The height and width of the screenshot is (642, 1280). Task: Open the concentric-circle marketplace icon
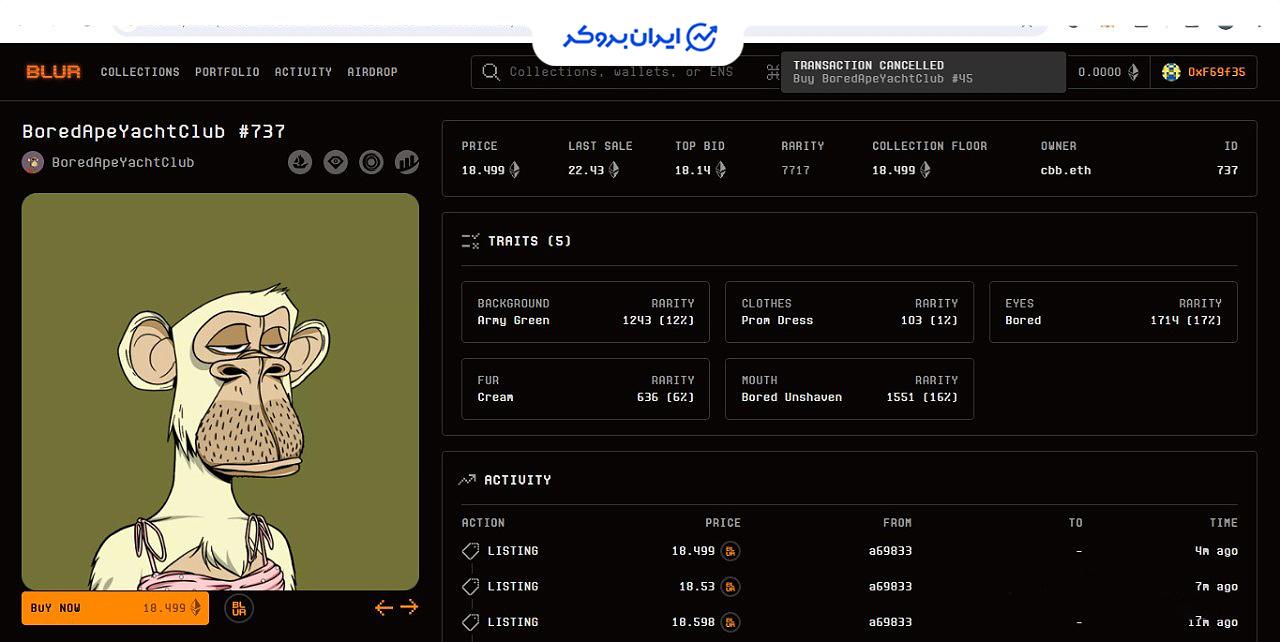point(371,162)
